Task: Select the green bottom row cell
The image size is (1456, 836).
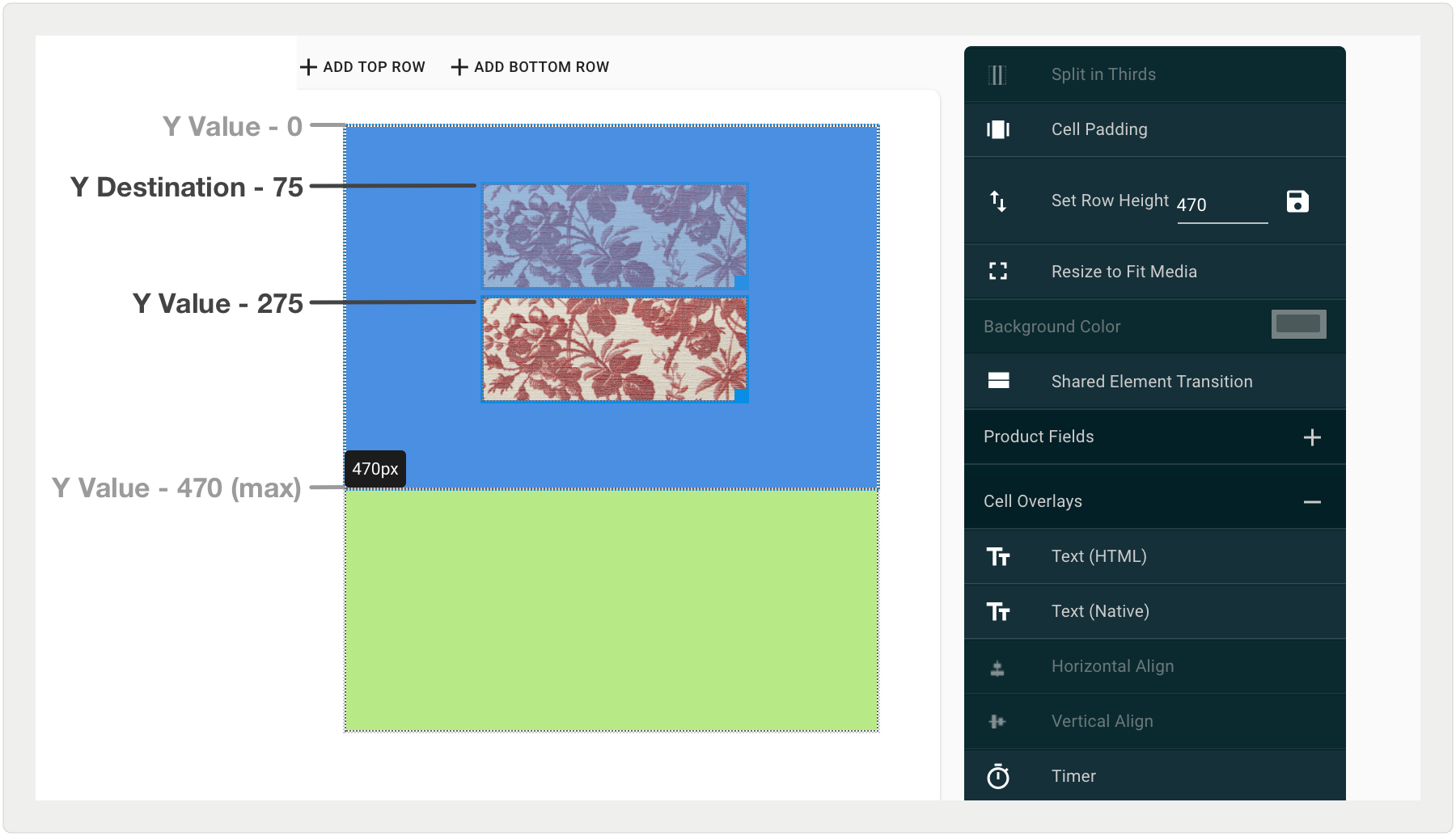Action: pyautogui.click(x=612, y=610)
